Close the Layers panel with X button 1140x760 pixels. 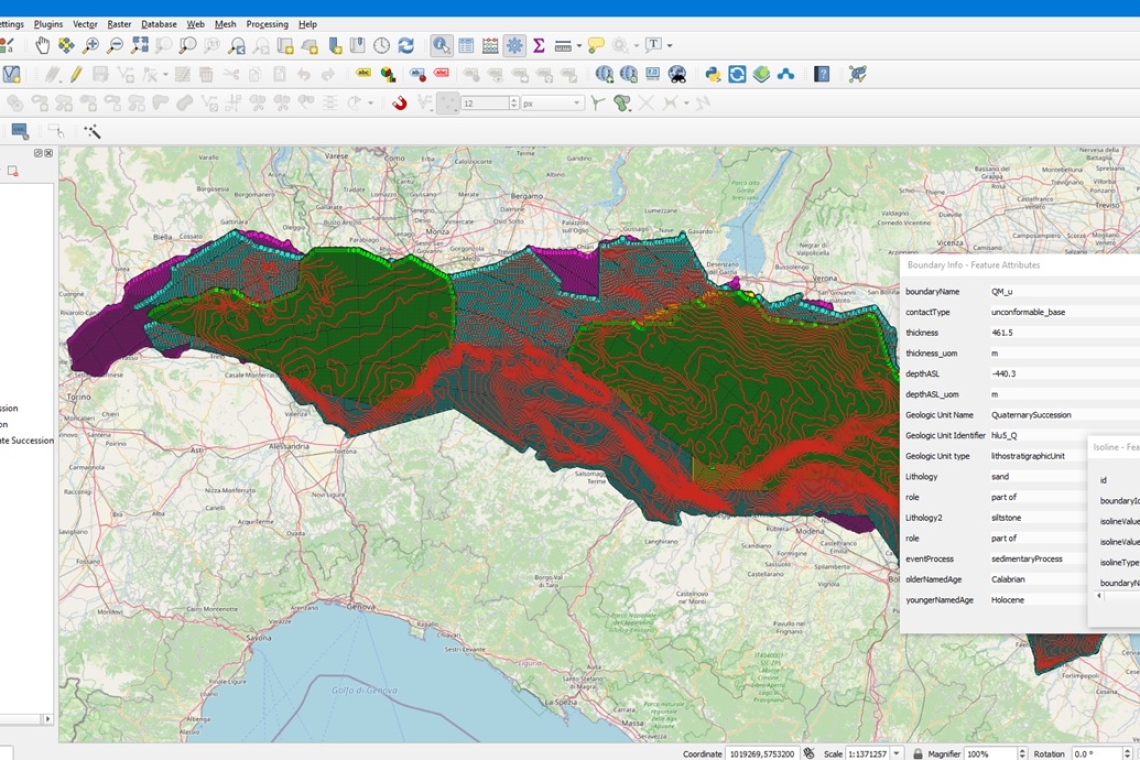[x=49, y=153]
